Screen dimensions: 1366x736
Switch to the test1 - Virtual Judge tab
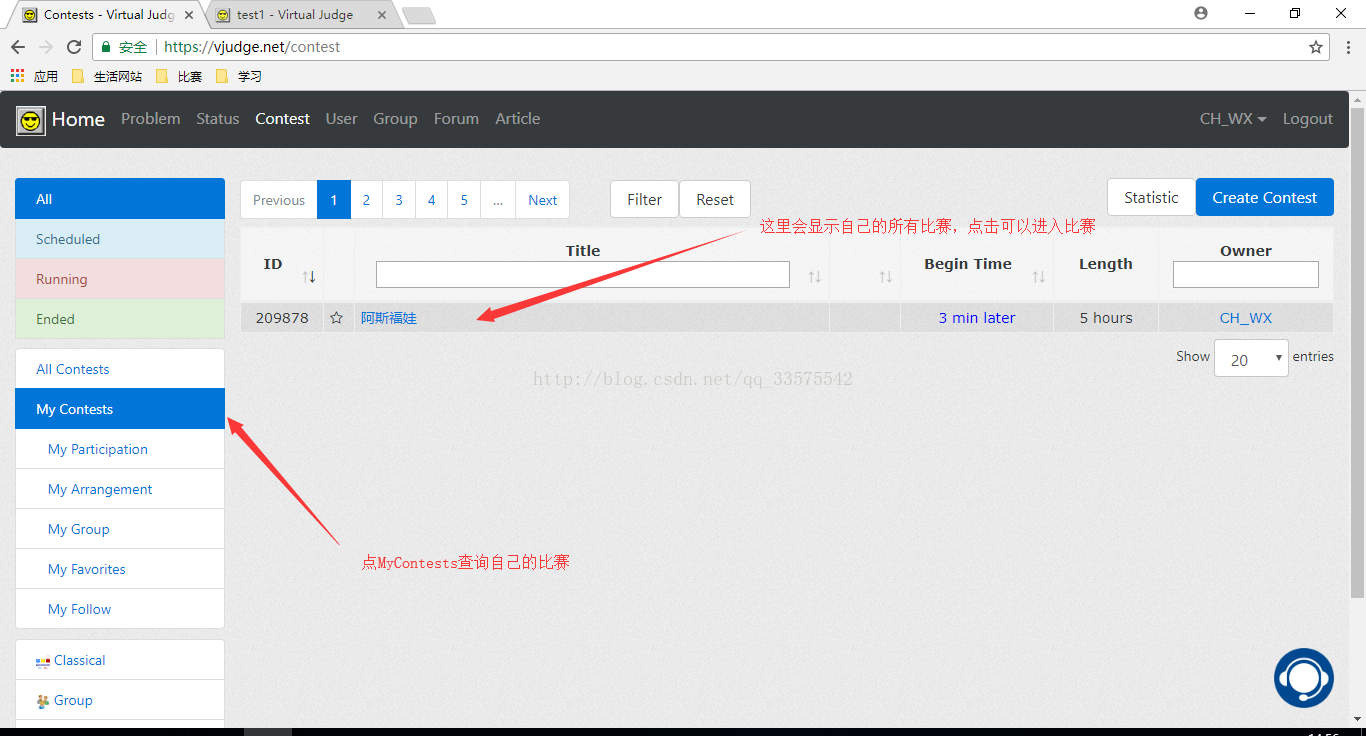coord(295,15)
